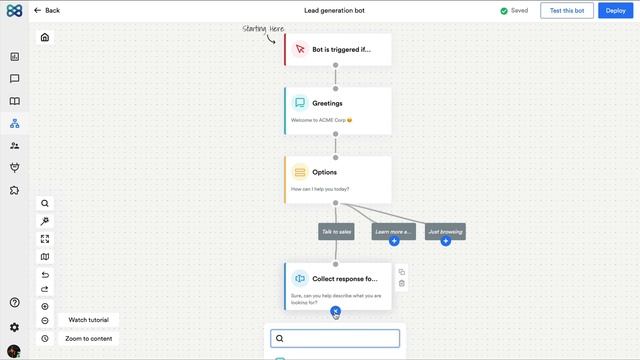This screenshot has width=640, height=360.
Task: Click the redo arrow icon
Action: (45, 289)
